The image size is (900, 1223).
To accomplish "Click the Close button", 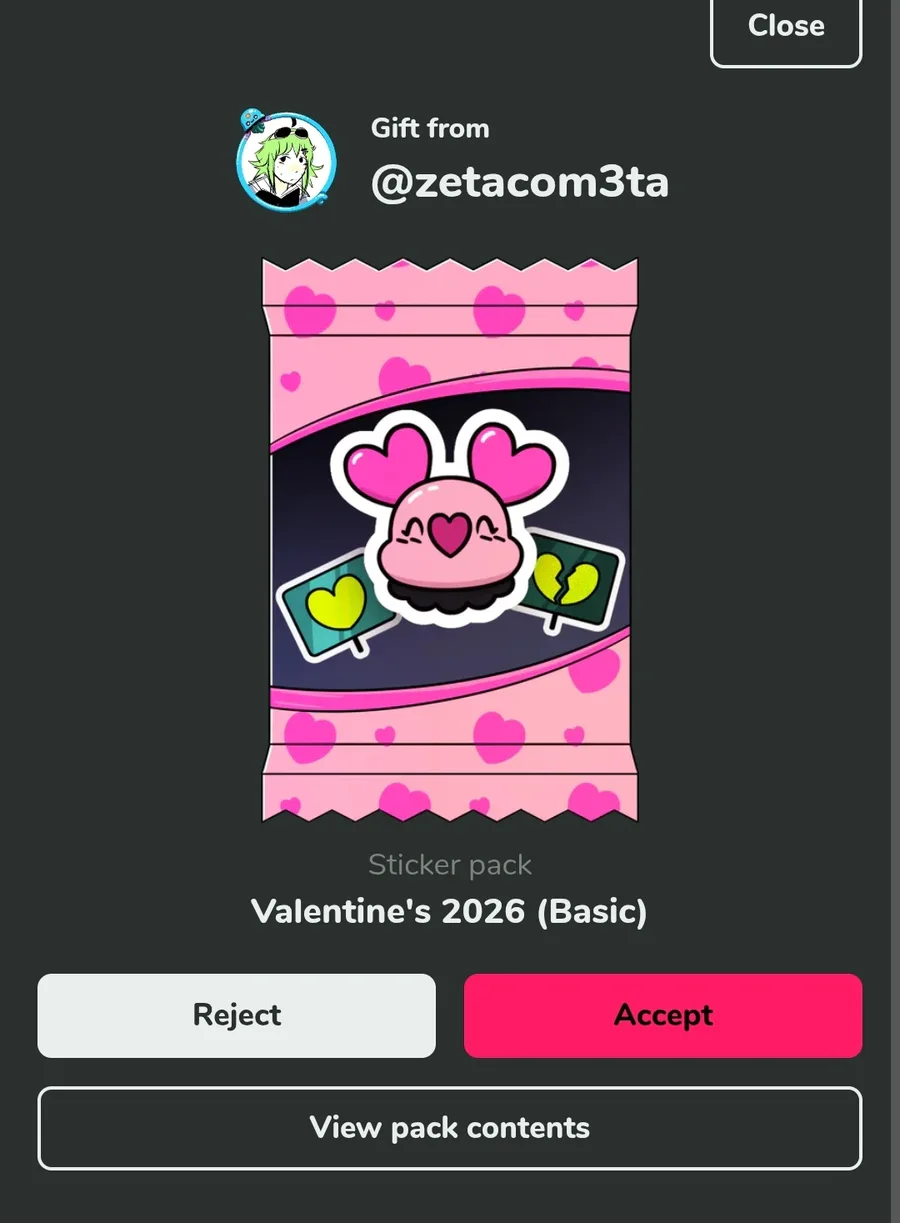I will 786,27.
